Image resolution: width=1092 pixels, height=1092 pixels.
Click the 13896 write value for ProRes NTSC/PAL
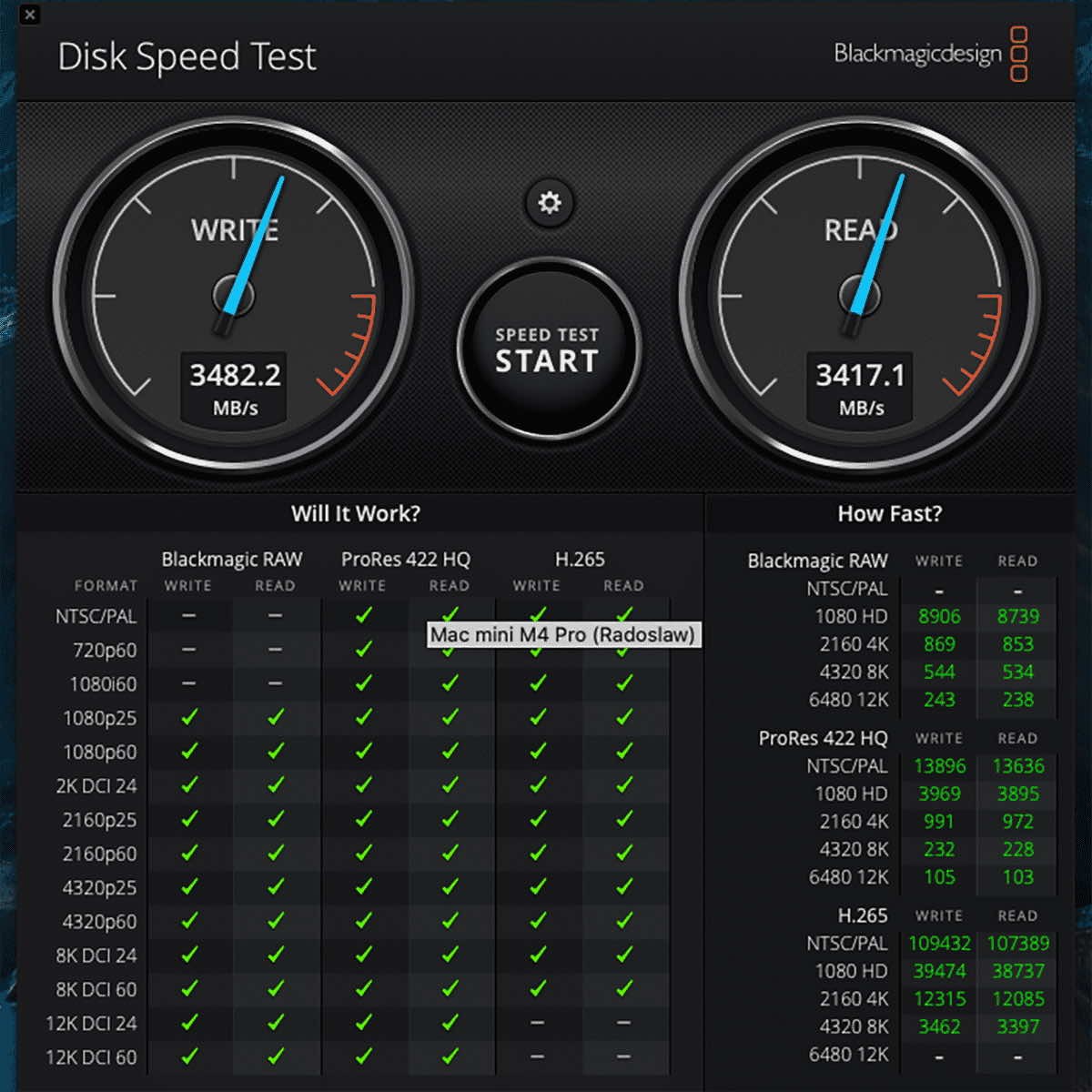click(939, 766)
